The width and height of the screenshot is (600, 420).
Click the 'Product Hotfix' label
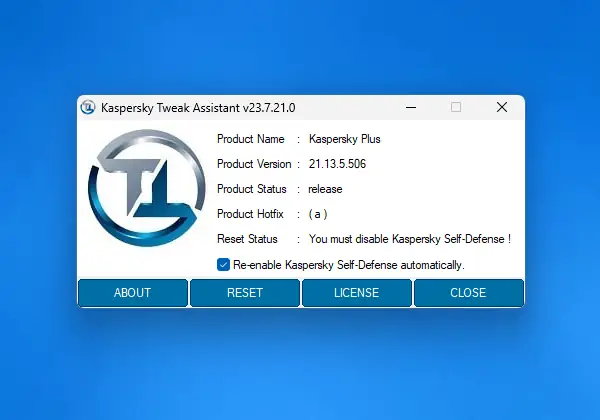pos(250,214)
